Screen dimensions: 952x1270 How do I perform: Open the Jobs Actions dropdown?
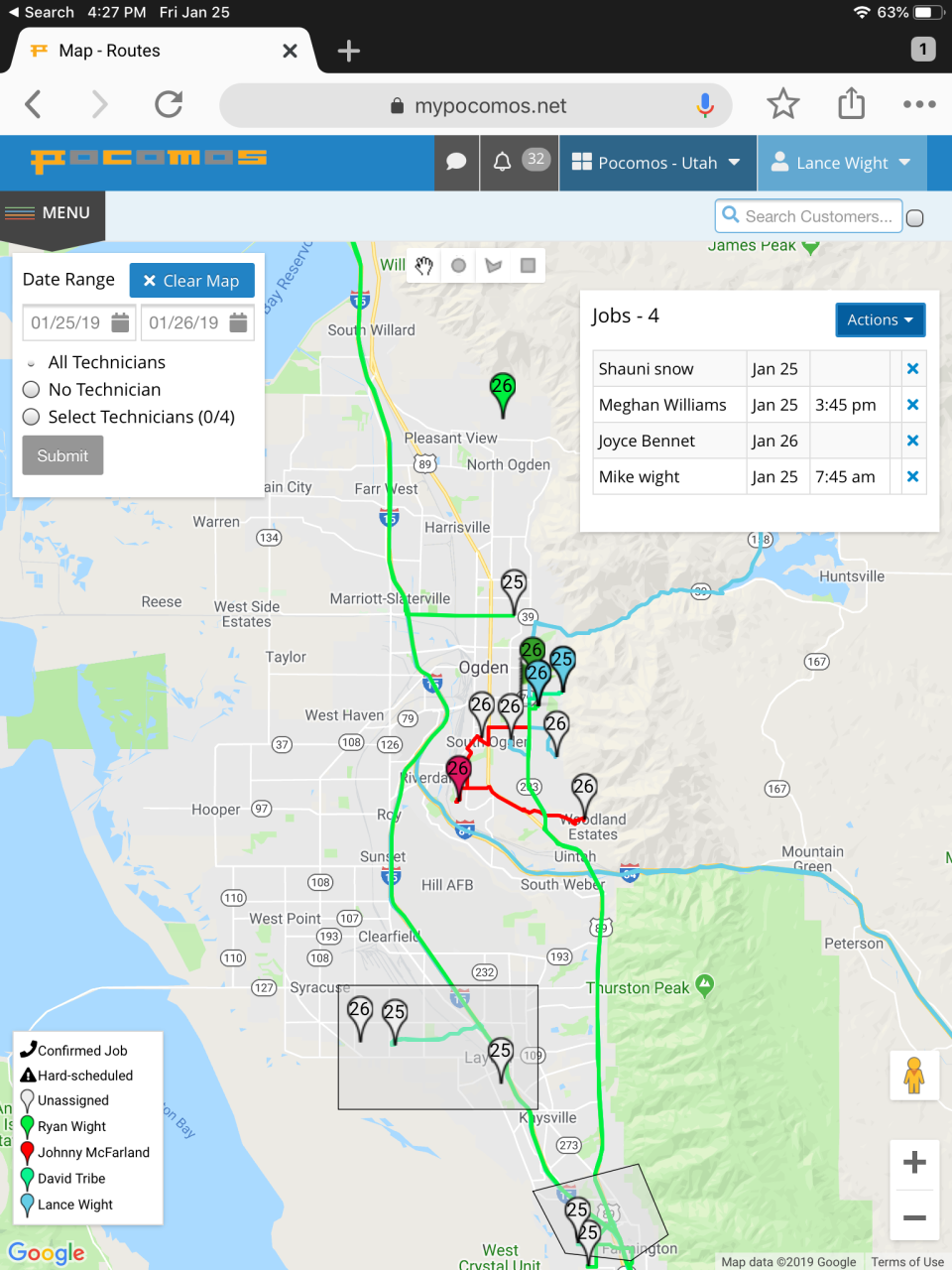point(880,319)
